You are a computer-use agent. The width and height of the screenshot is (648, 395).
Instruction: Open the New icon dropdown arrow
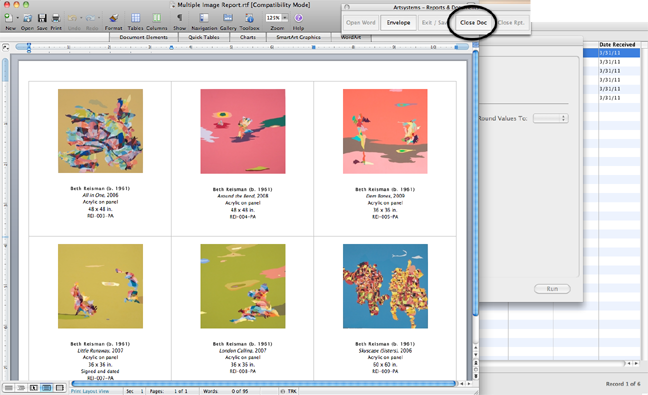pyautogui.click(x=17, y=18)
